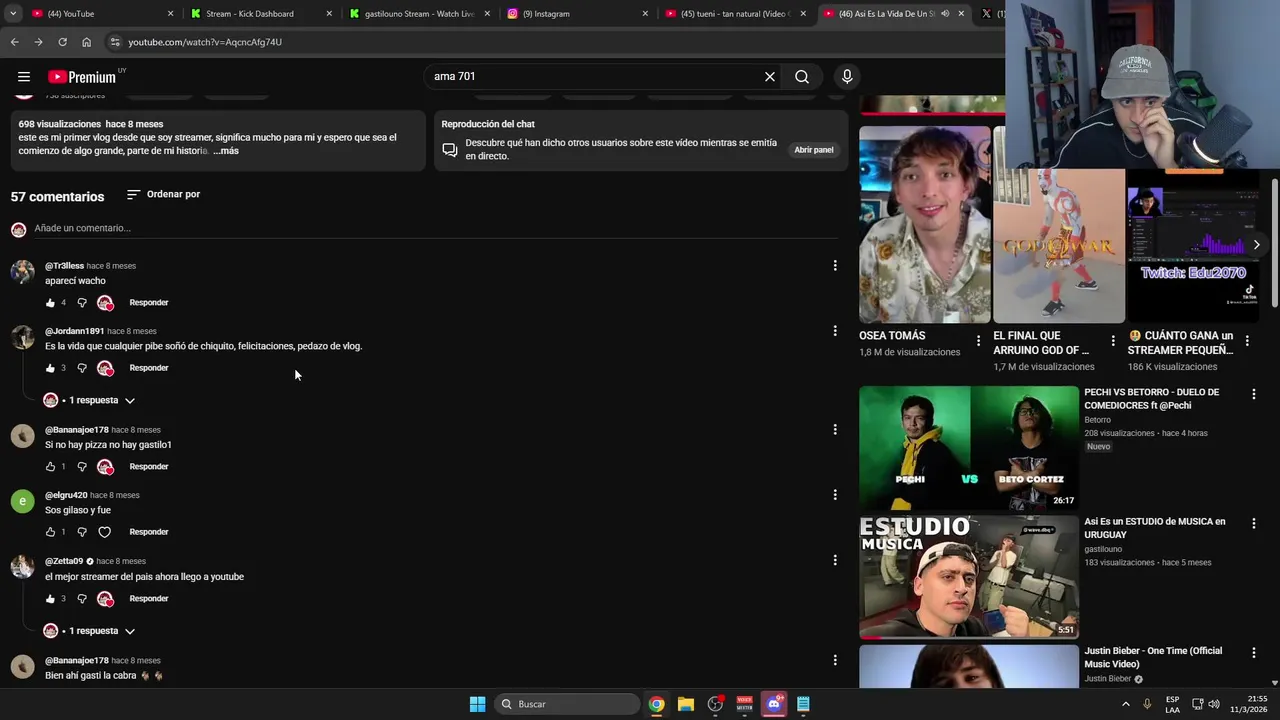Open Chrome tab search dropdown arrow
The image size is (1280, 720).
click(13, 14)
